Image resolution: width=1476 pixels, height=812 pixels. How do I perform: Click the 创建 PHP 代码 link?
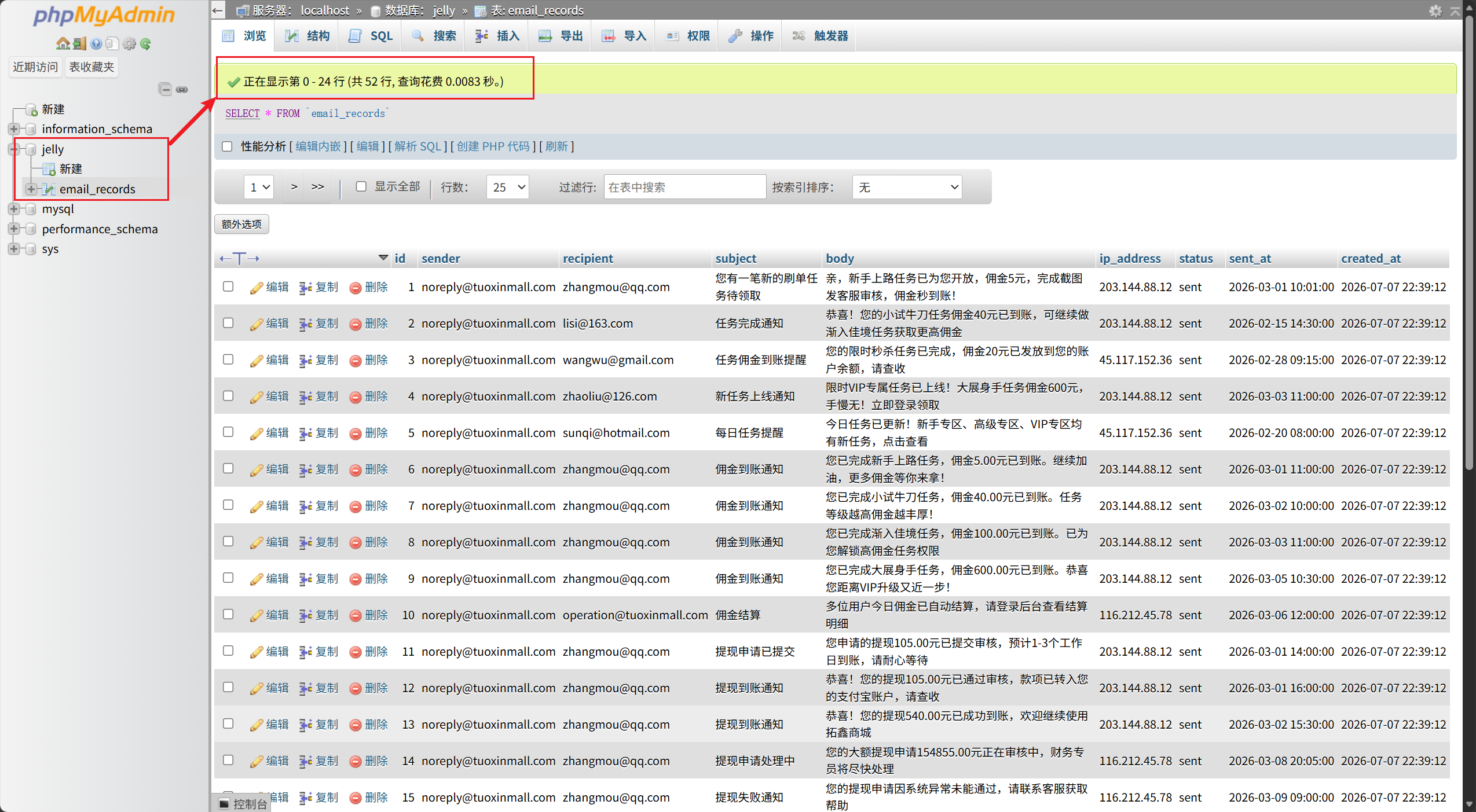click(x=493, y=146)
